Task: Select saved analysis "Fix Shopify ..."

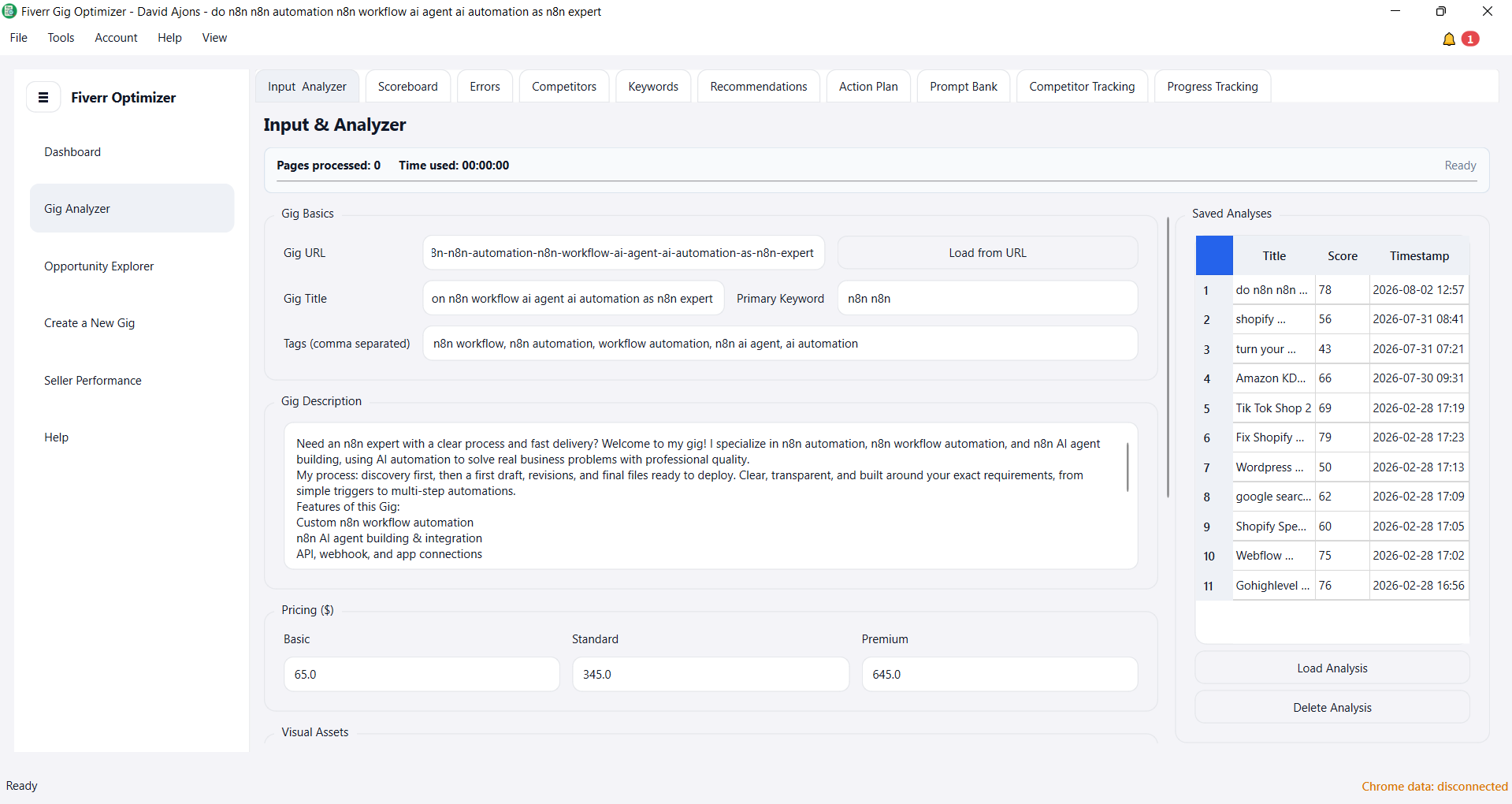Action: point(1273,437)
